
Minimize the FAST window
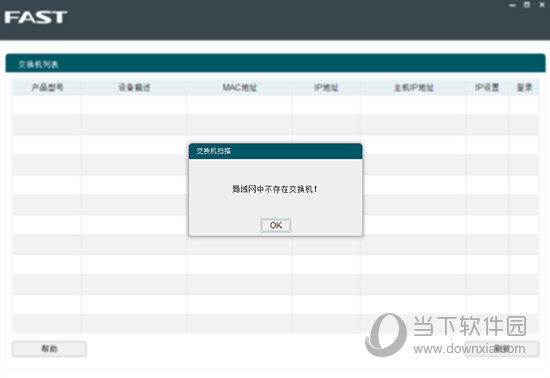512,5
